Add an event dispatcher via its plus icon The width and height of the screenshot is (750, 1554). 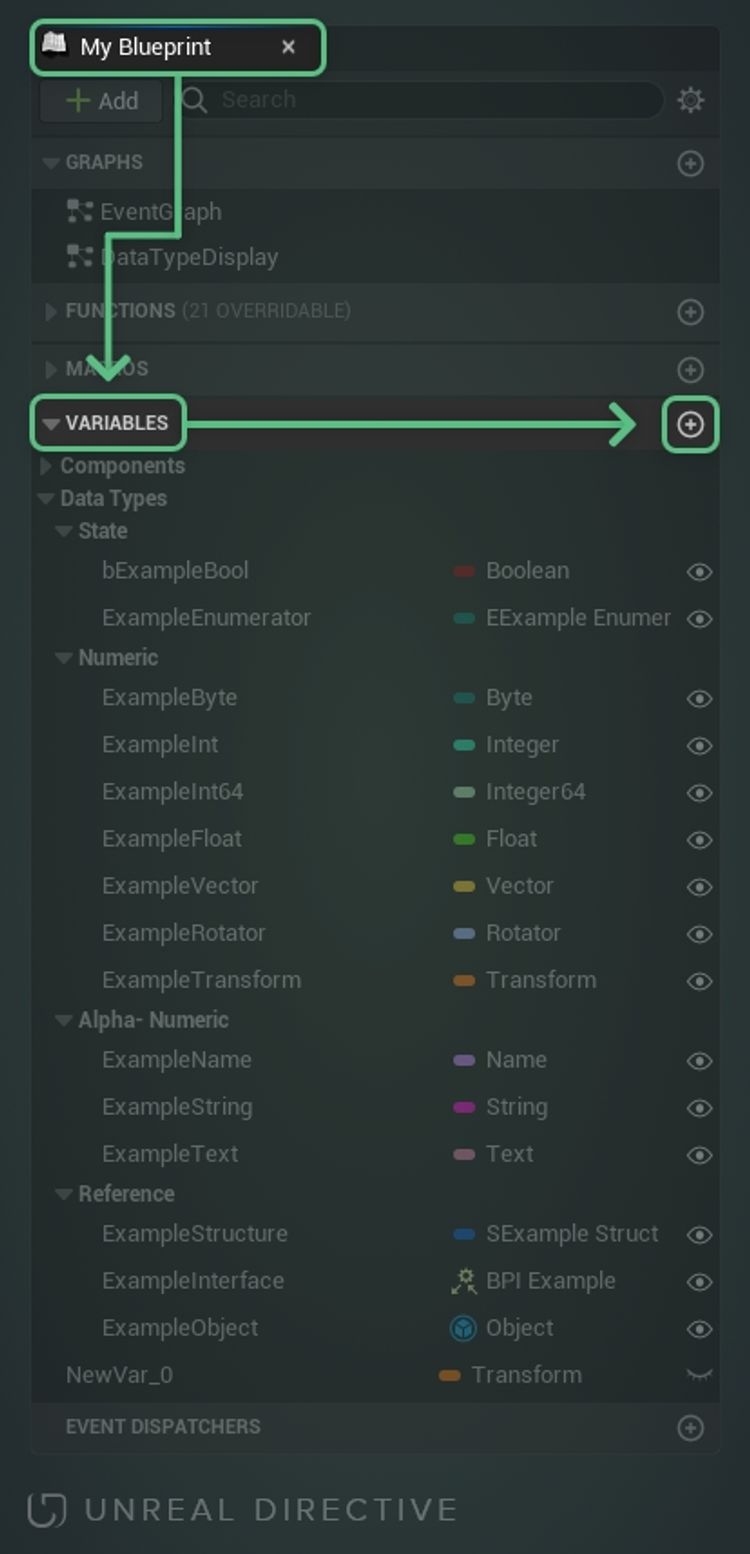point(691,1427)
